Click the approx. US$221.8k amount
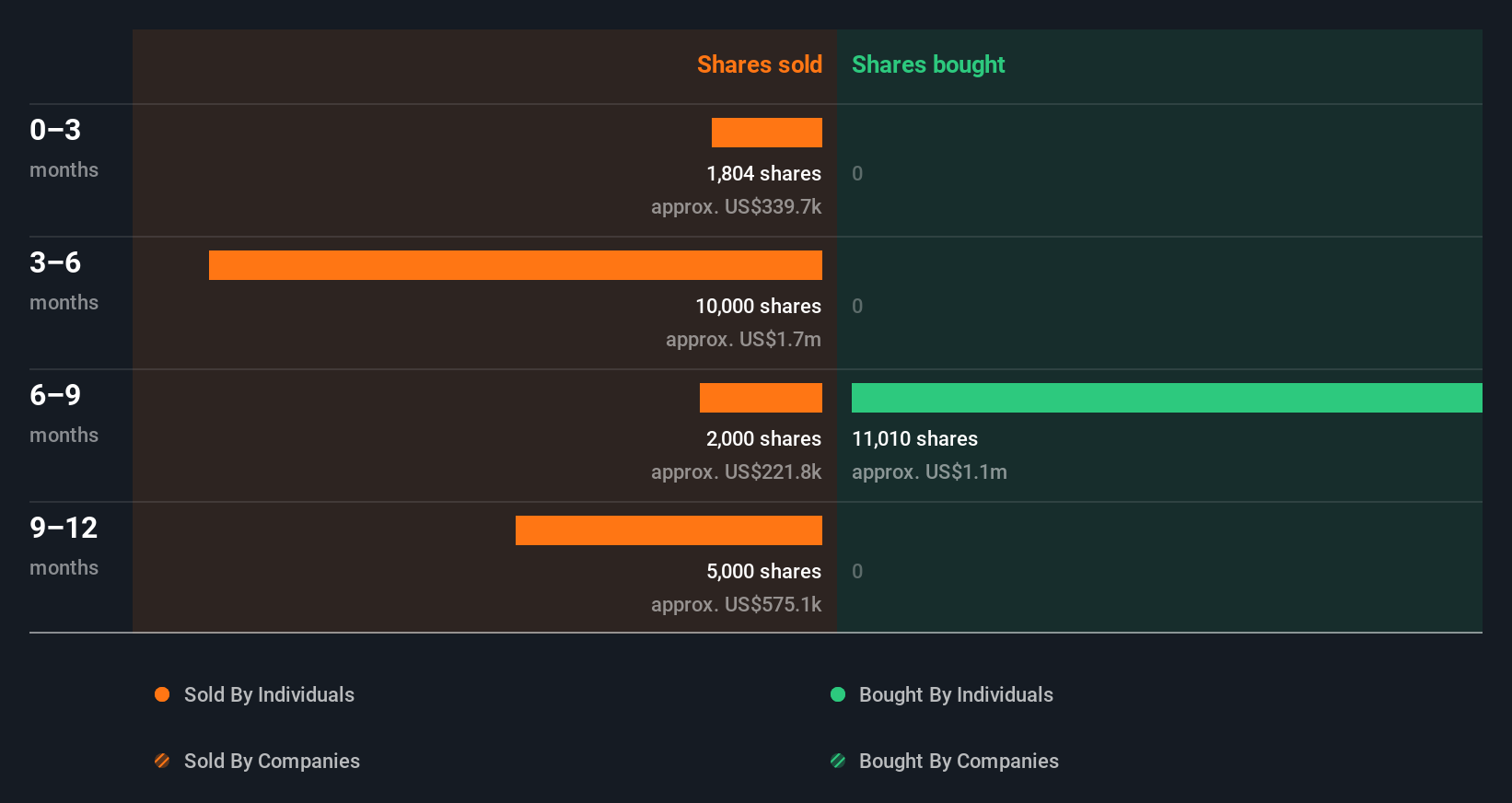Viewport: 1512px width, 803px height. [736, 471]
